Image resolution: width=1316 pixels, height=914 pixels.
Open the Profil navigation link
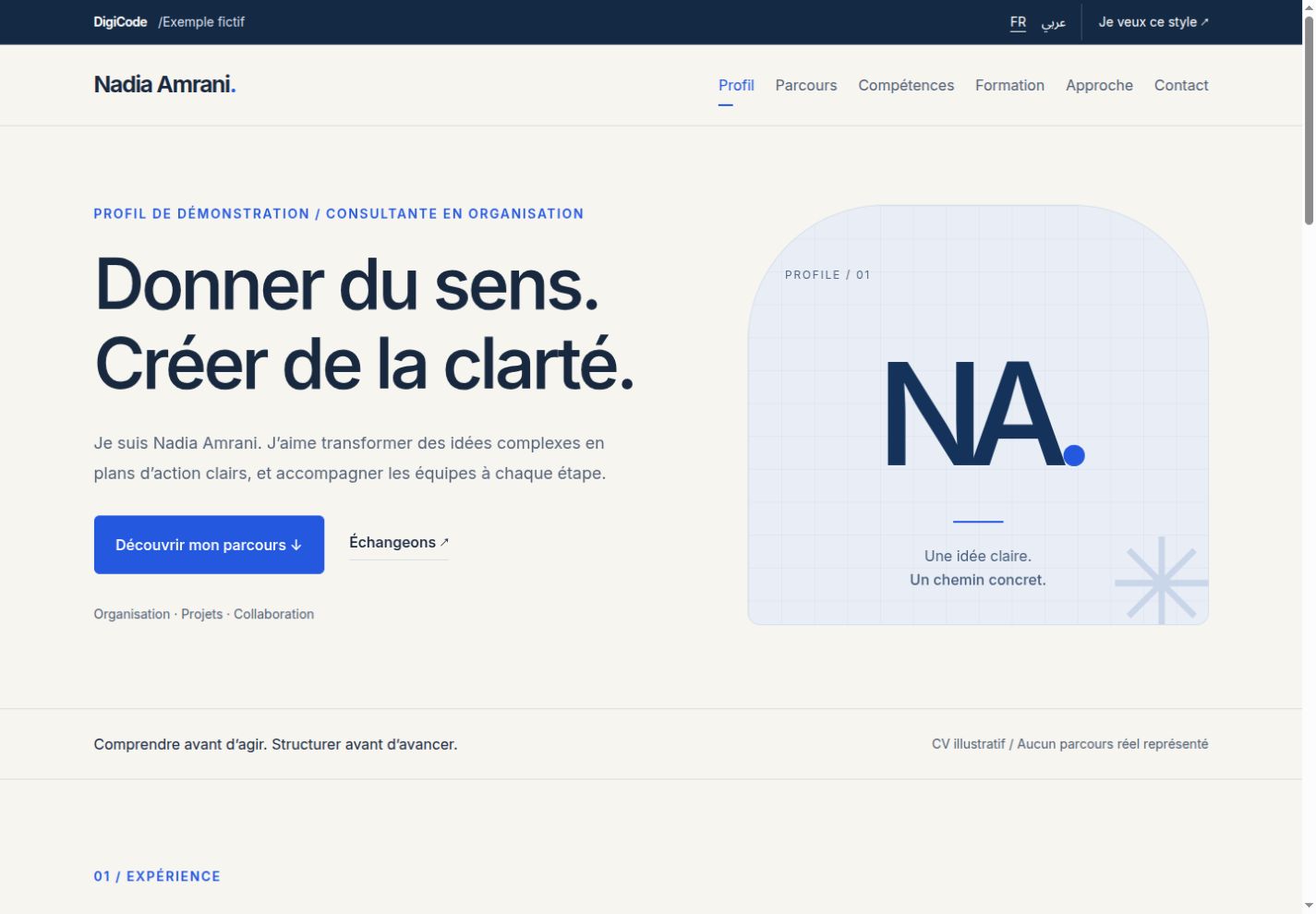[x=736, y=85]
